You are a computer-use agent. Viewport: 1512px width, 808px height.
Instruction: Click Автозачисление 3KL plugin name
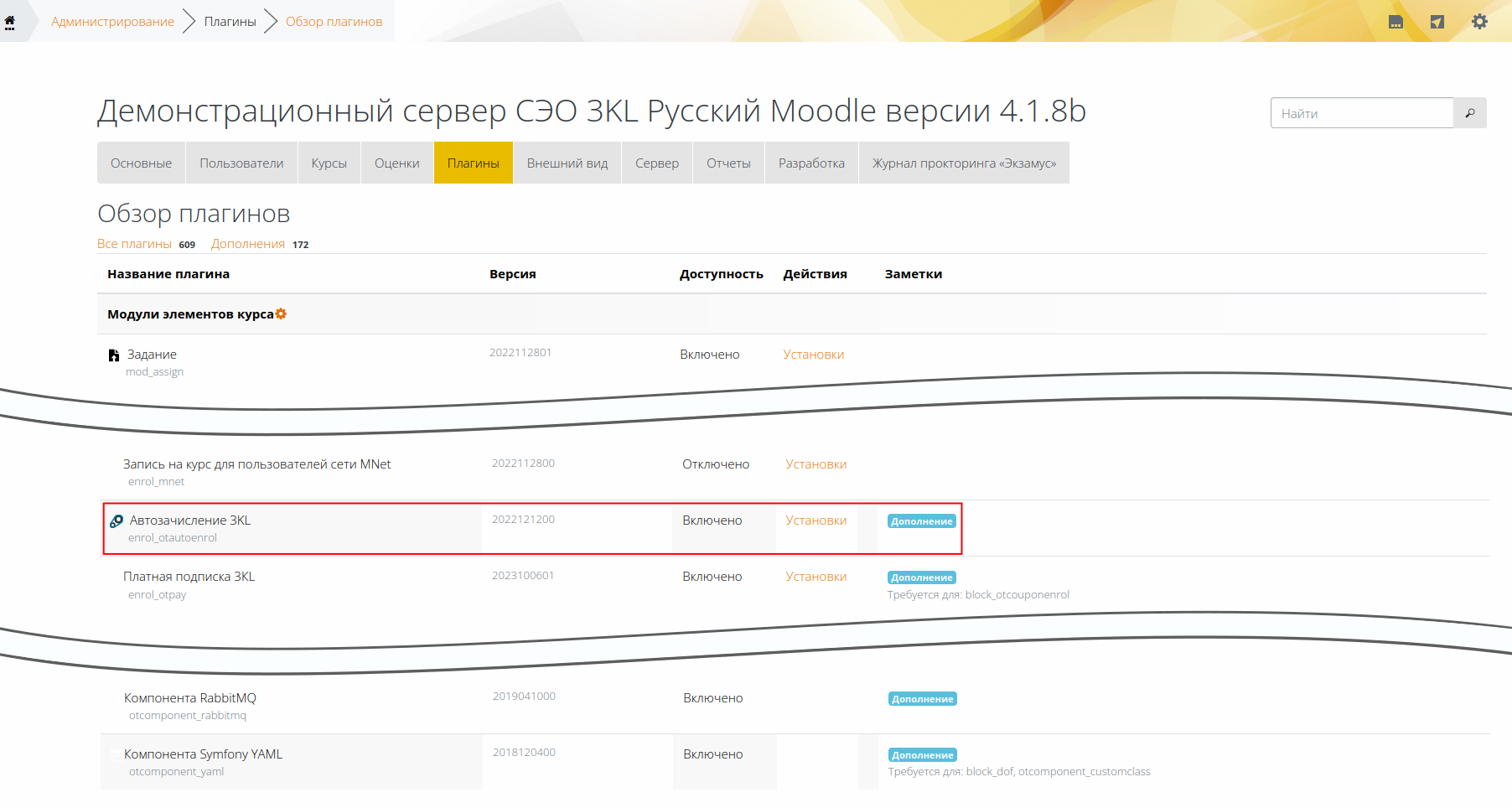point(190,521)
